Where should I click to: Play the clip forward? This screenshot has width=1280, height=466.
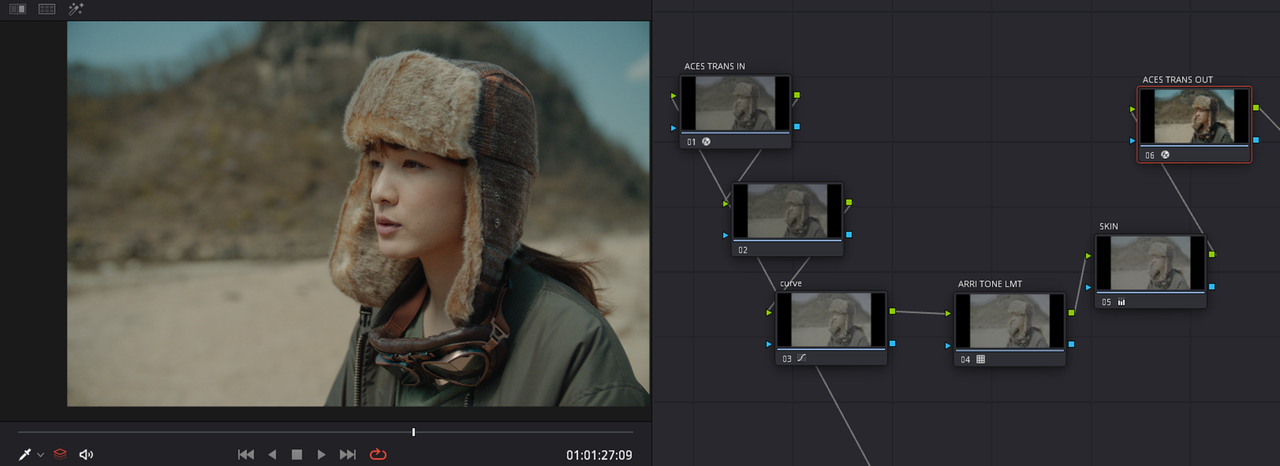pos(321,454)
